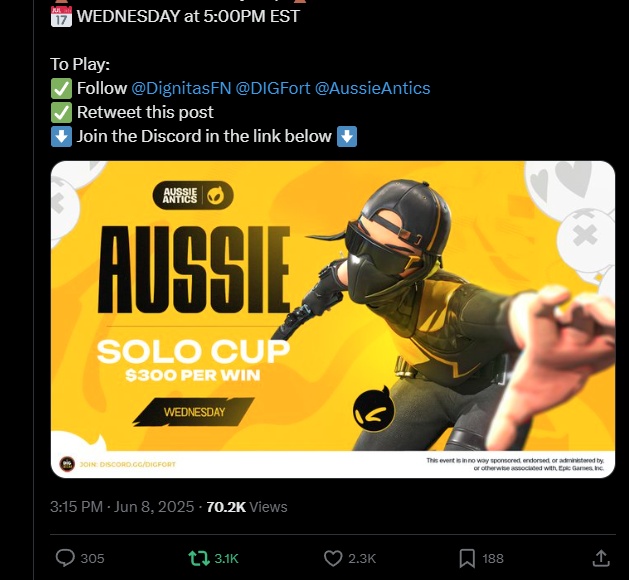Viewport: 629px width, 580px height.
Task: Click green checkmark beside Follow
Action: (61, 88)
